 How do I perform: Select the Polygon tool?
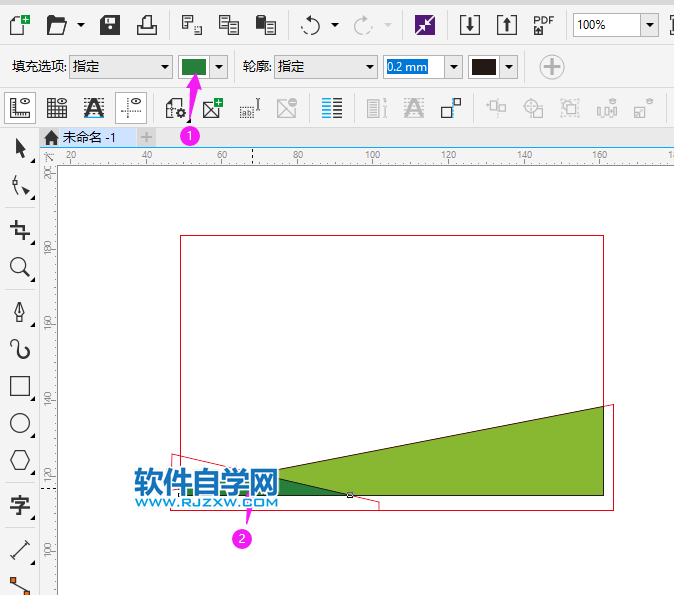click(x=20, y=460)
